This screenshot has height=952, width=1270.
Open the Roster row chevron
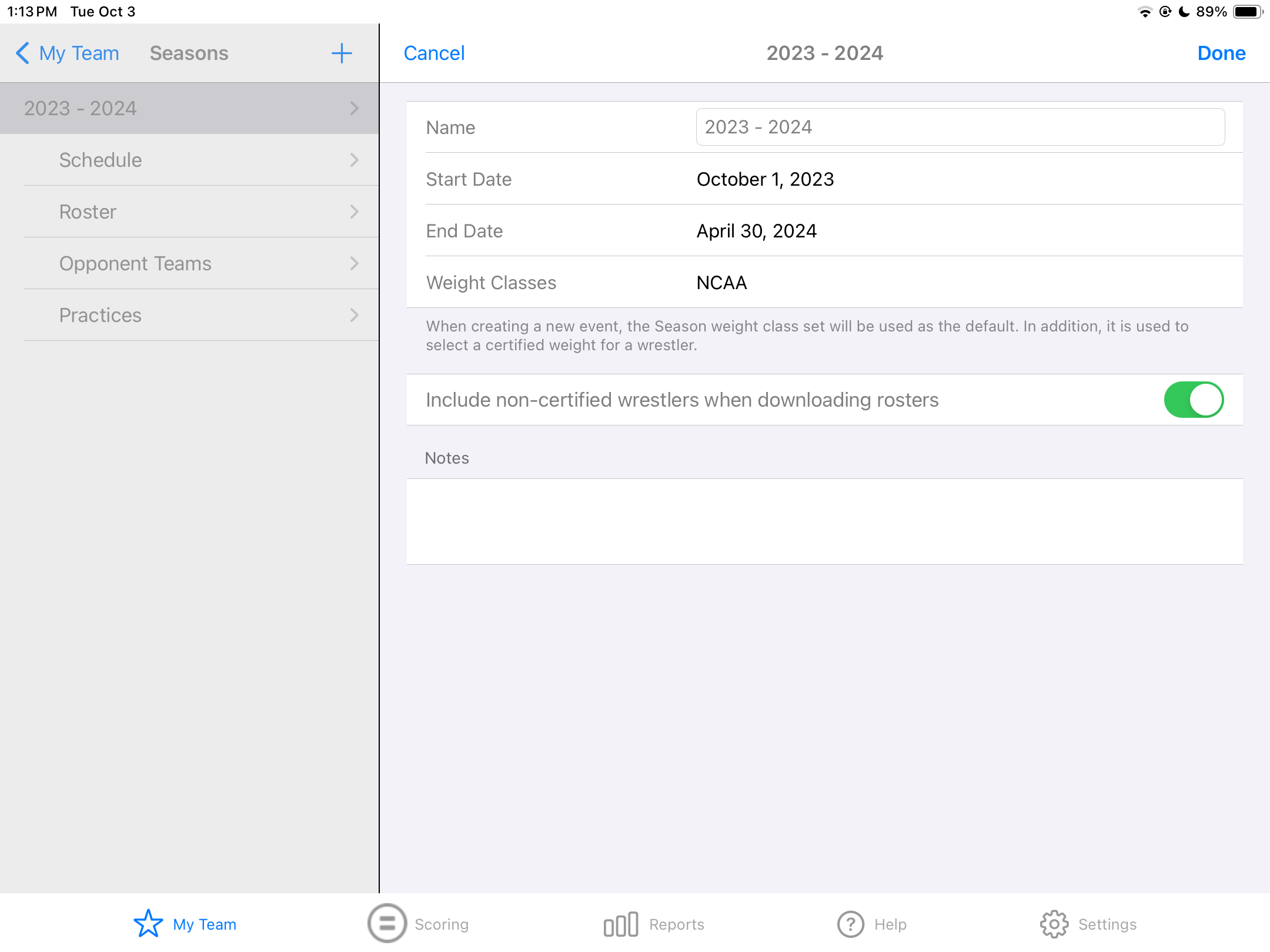pos(354,212)
